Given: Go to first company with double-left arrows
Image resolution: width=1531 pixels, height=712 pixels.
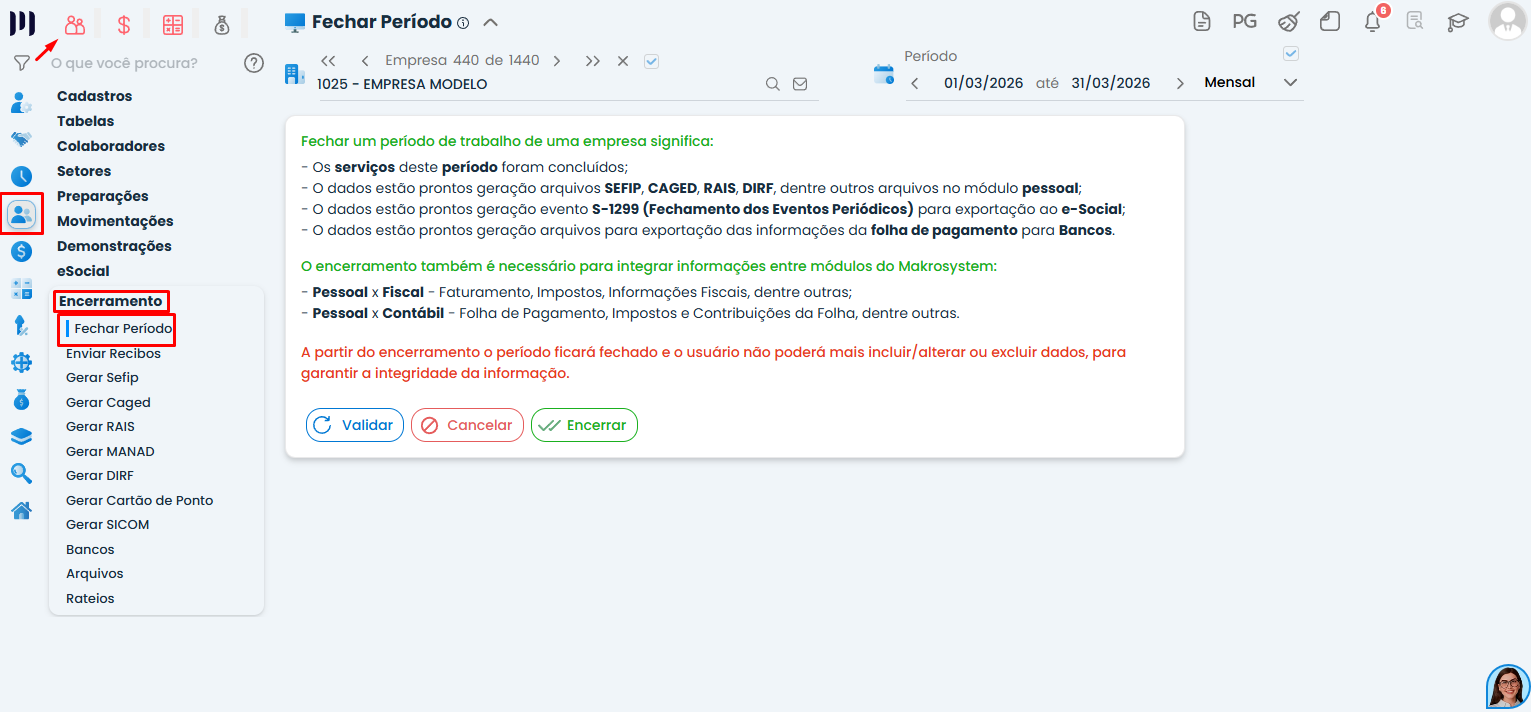Looking at the screenshot, I should (328, 61).
